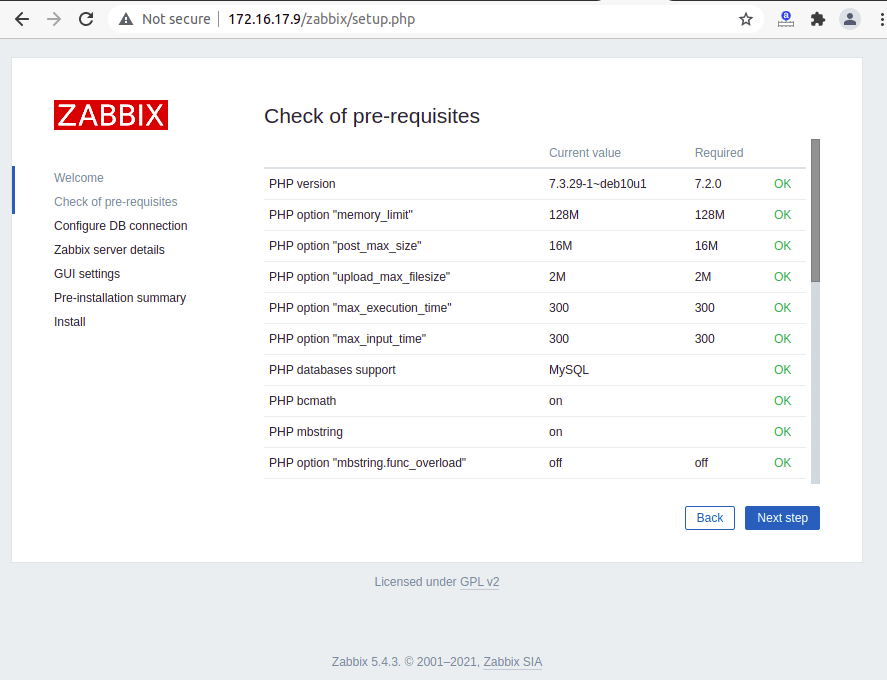Image resolution: width=887 pixels, height=680 pixels.
Task: Click the PHP version row label
Action: coord(302,184)
